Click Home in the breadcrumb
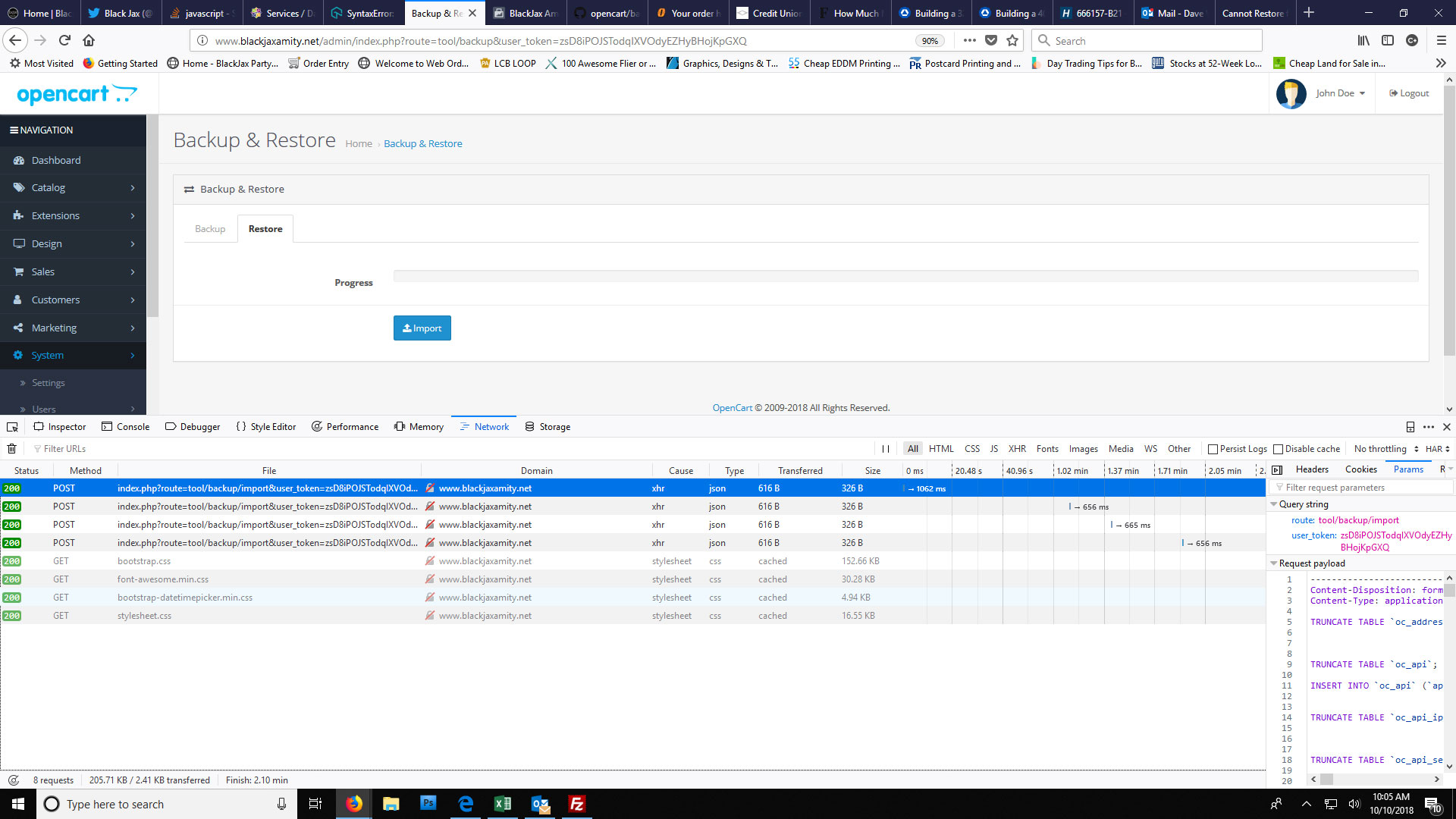This screenshot has height=819, width=1456. pos(359,143)
